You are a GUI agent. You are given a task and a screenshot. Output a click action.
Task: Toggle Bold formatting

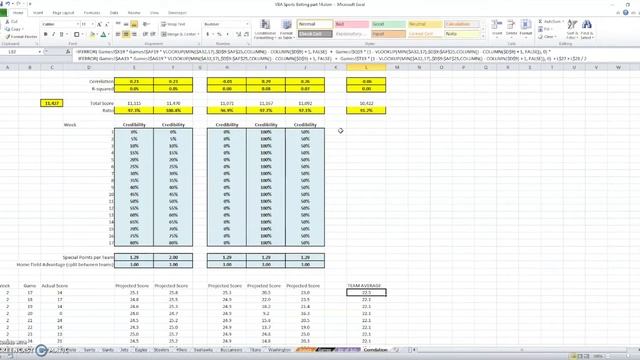point(45,35)
